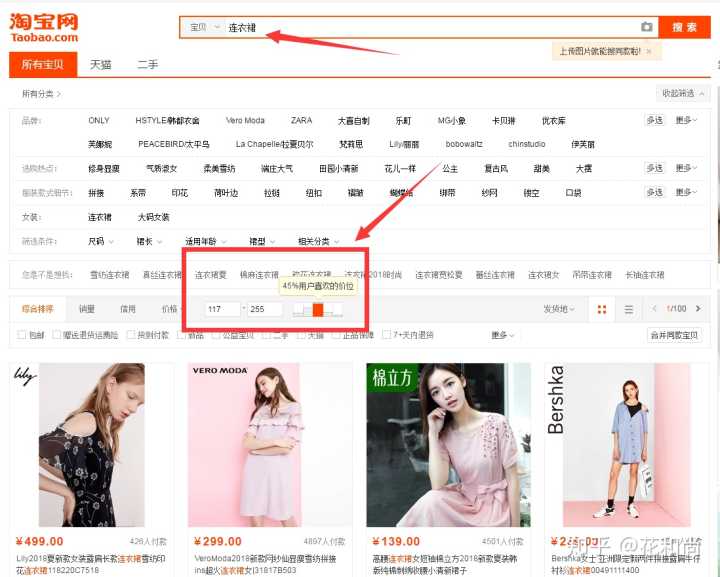Switch to the 天猫 tab
This screenshot has width=720, height=577.
(x=101, y=65)
